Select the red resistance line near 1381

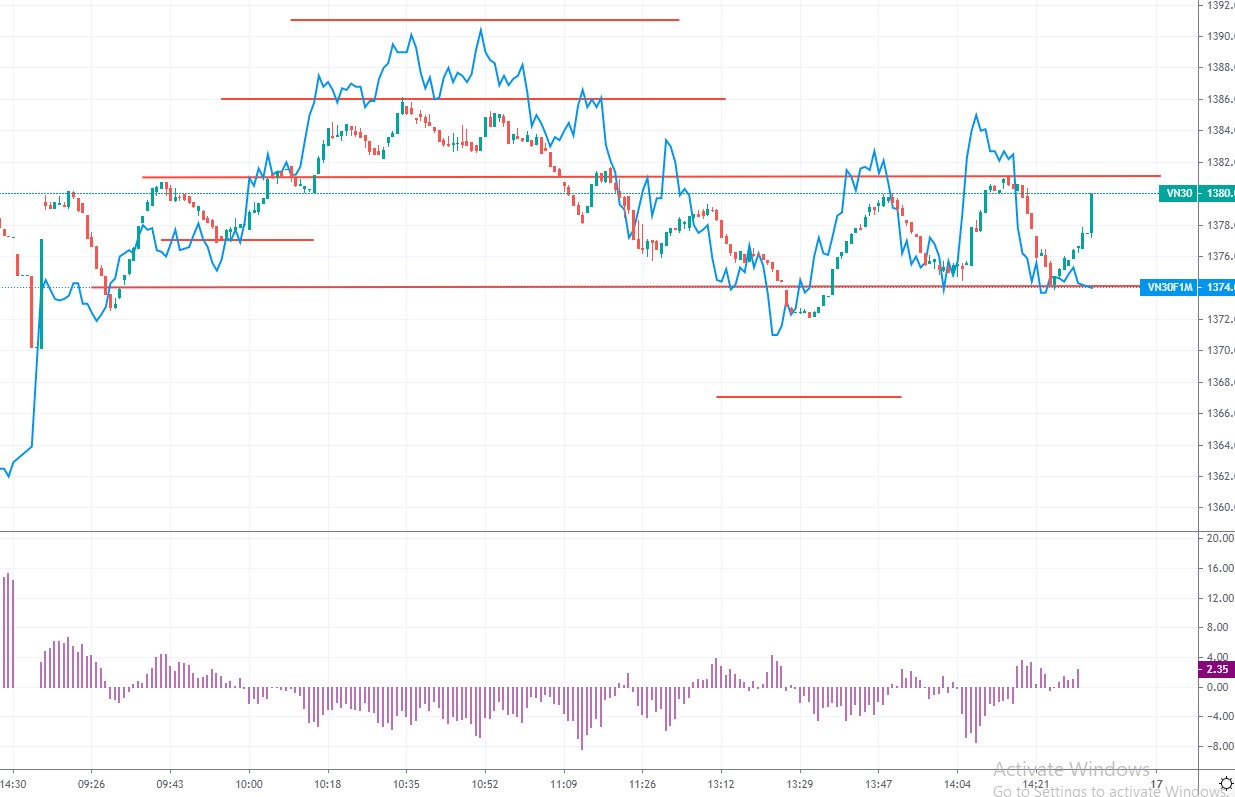point(651,177)
